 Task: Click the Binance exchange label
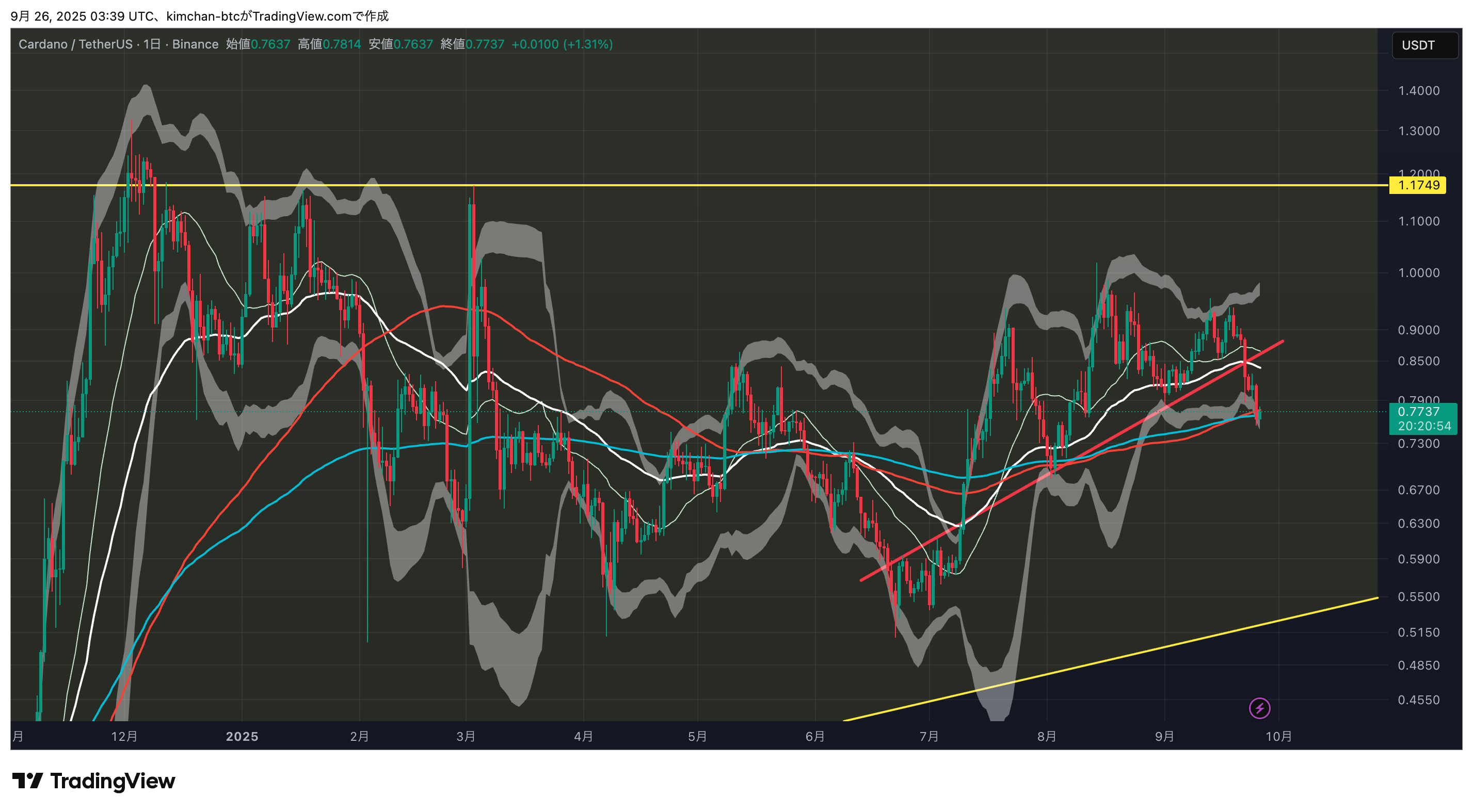coord(195,44)
